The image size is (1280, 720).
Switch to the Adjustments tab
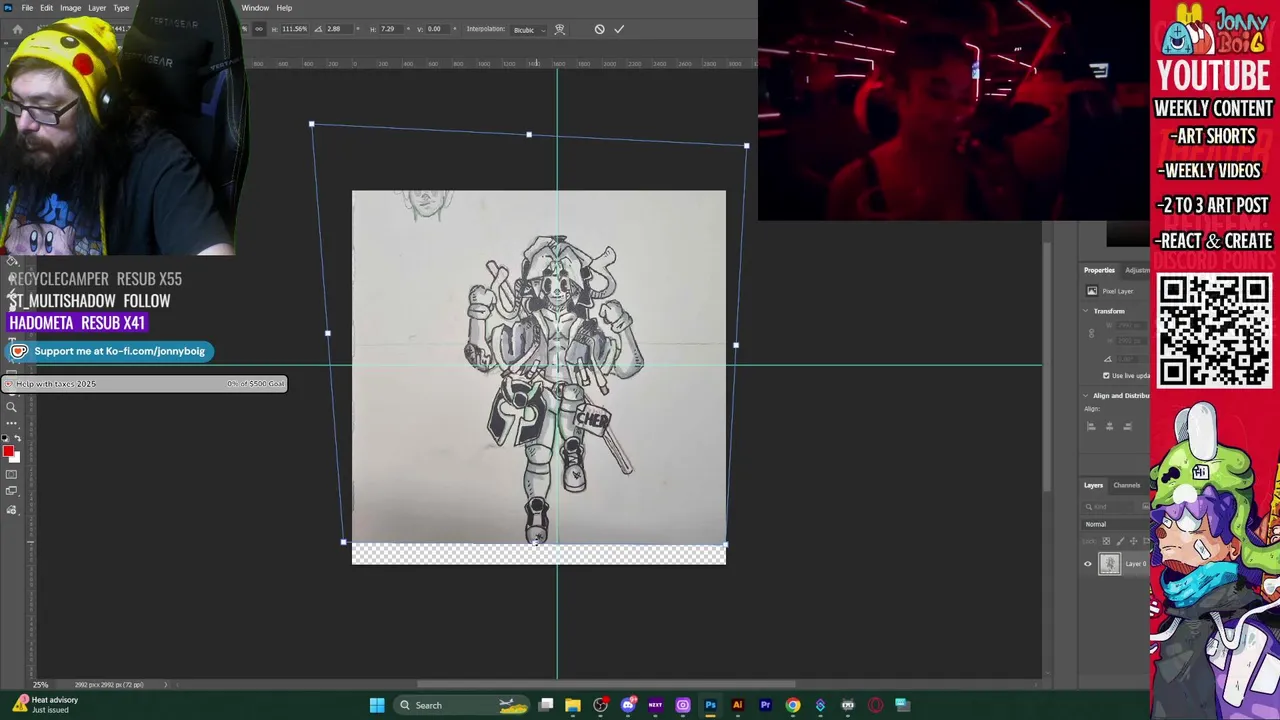[x=1137, y=270]
